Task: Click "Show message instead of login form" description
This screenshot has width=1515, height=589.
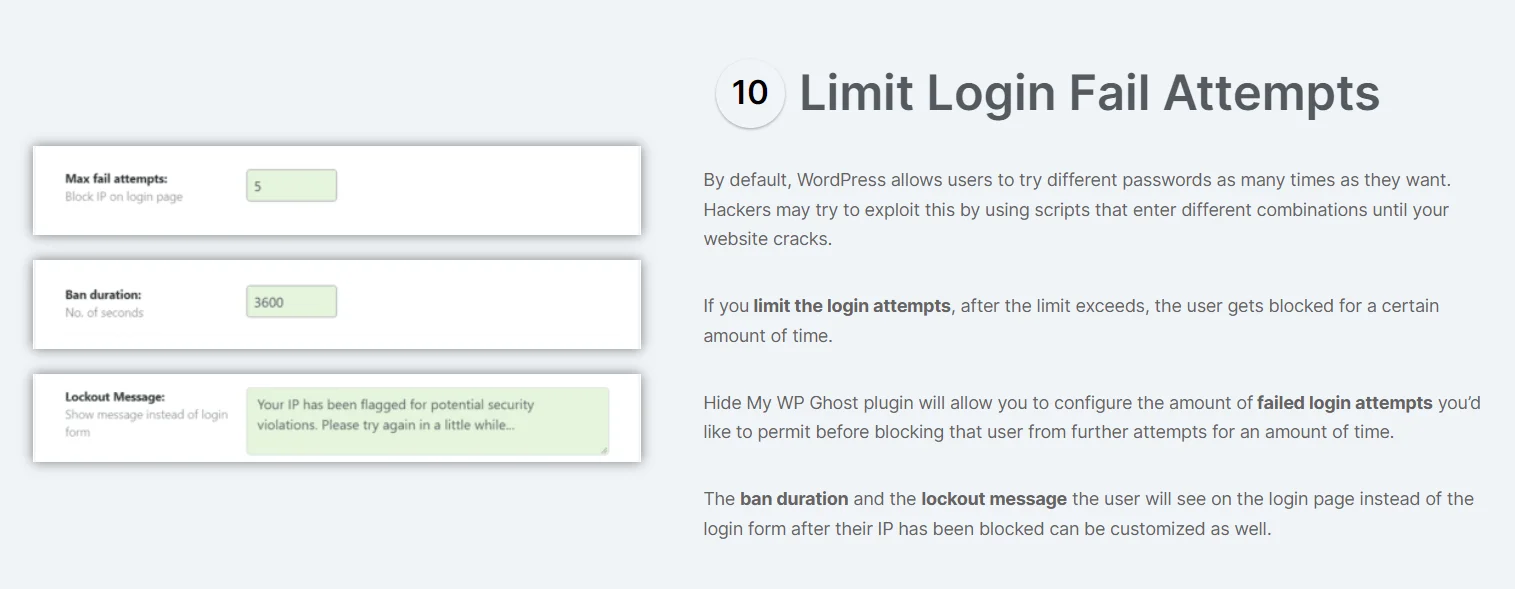Action: click(146, 423)
